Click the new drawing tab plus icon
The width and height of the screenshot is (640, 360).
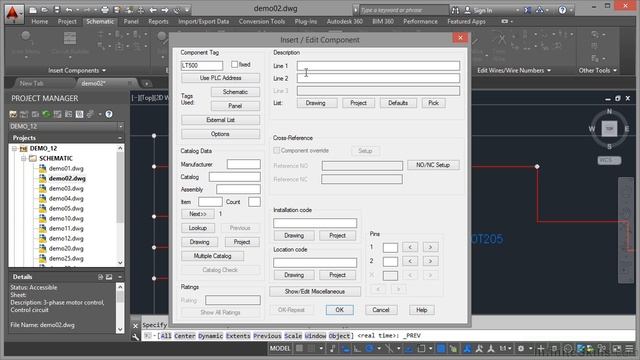tap(146, 84)
